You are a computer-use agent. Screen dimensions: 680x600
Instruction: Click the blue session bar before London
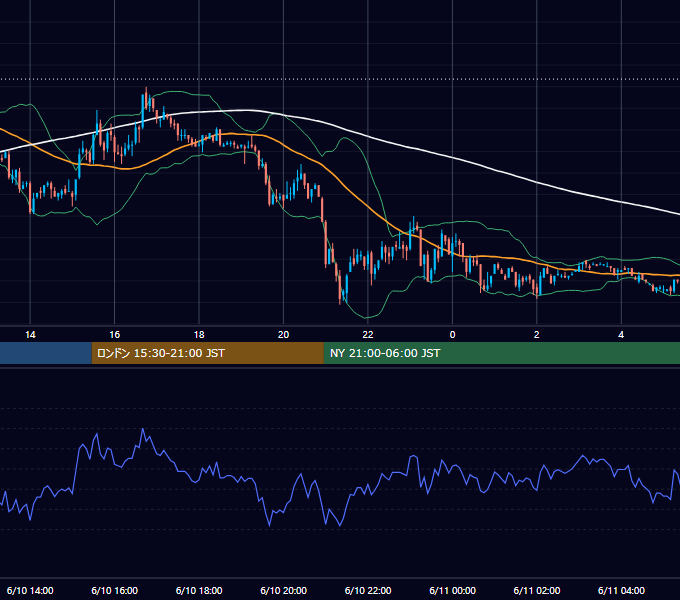46,353
